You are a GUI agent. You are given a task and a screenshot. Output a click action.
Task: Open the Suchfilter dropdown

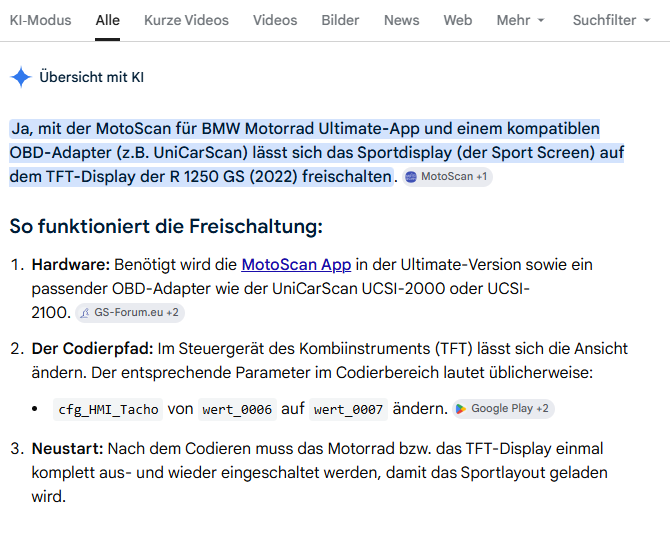(x=611, y=20)
